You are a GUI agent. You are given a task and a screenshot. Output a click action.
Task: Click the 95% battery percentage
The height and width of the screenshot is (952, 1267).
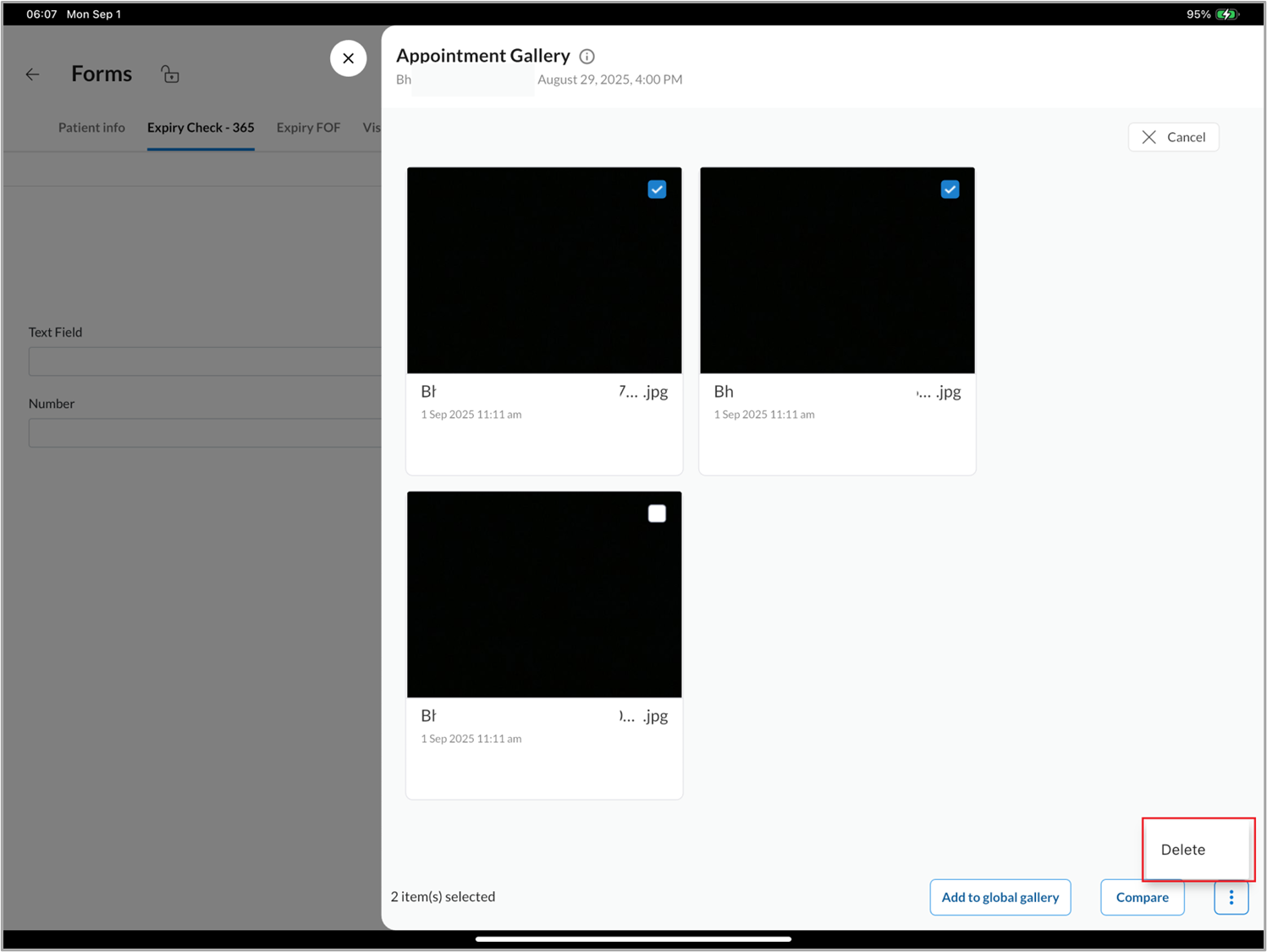click(x=1198, y=14)
